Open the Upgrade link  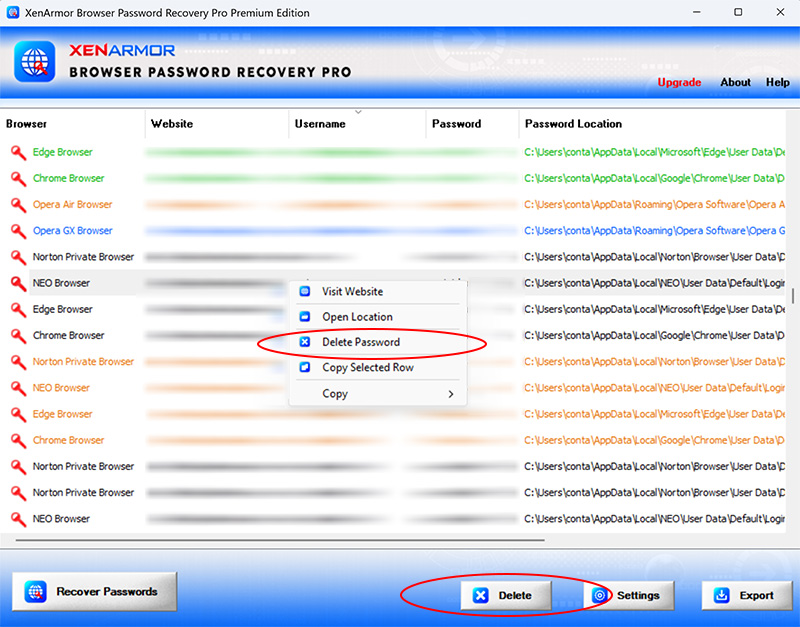(x=679, y=83)
